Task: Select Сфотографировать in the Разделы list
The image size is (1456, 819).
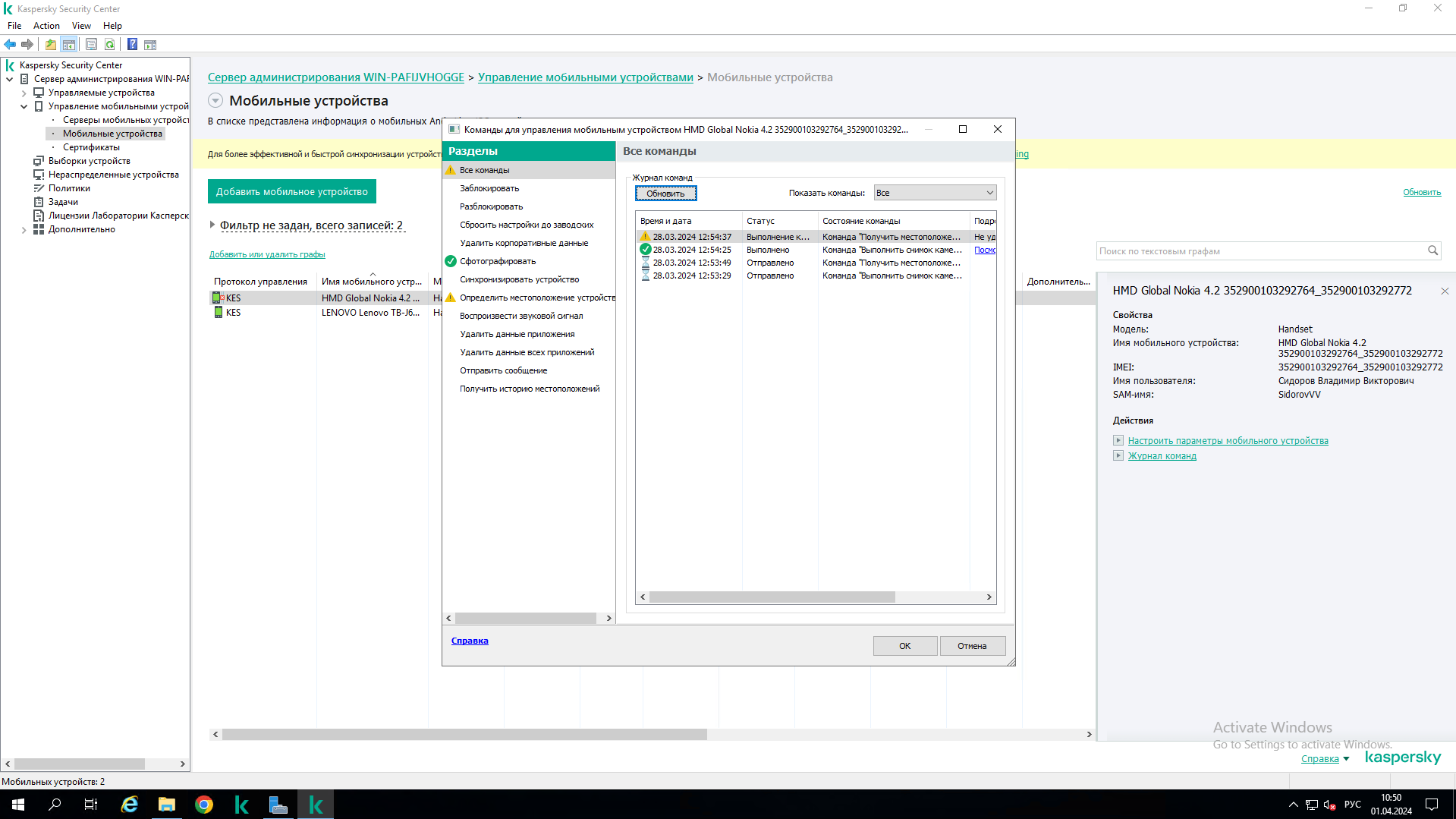Action: pyautogui.click(x=529, y=261)
